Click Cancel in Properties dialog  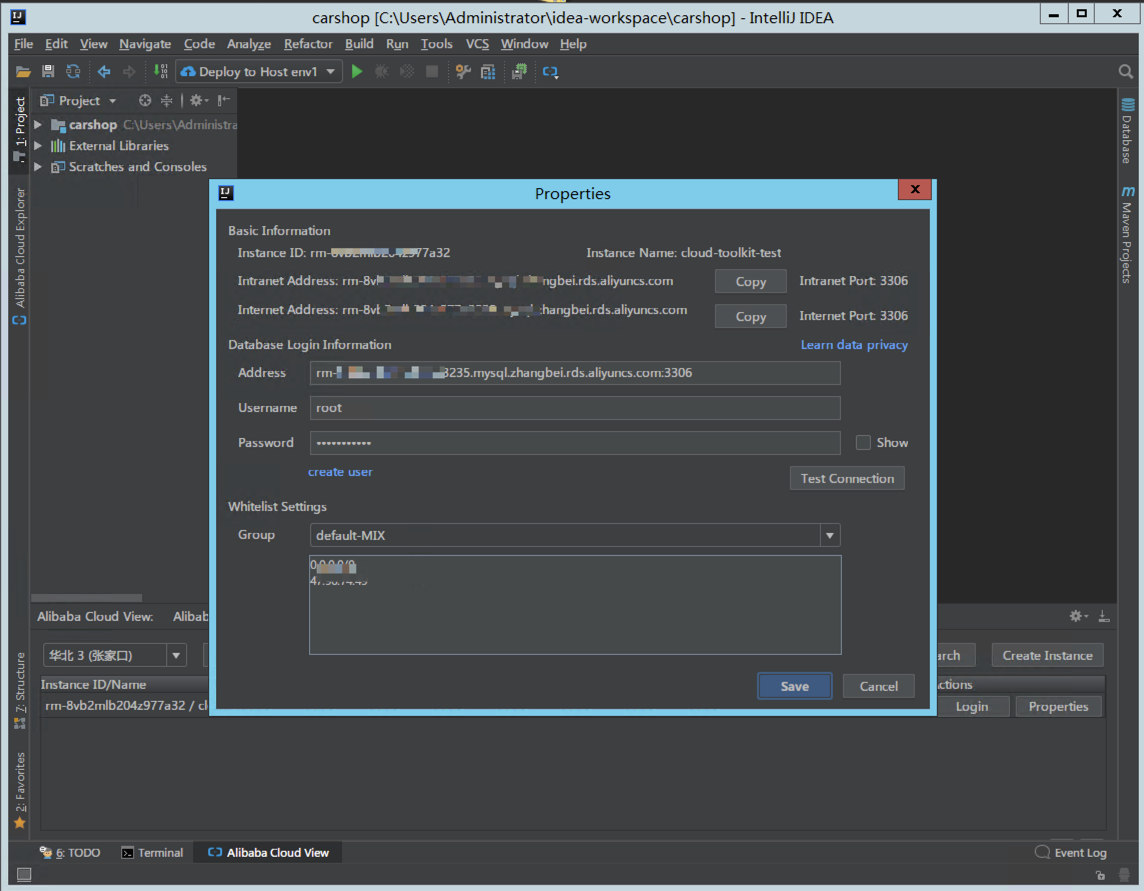(x=878, y=687)
